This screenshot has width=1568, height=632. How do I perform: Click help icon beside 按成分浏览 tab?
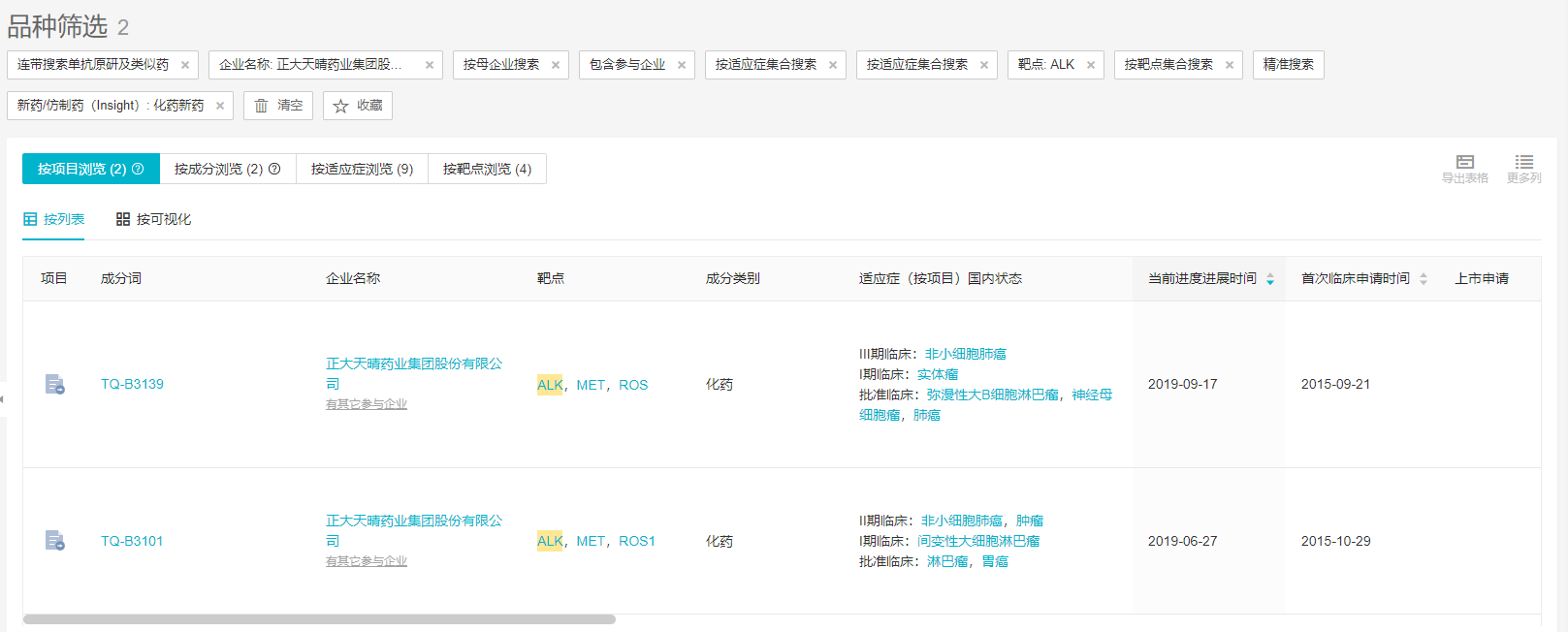coord(274,169)
